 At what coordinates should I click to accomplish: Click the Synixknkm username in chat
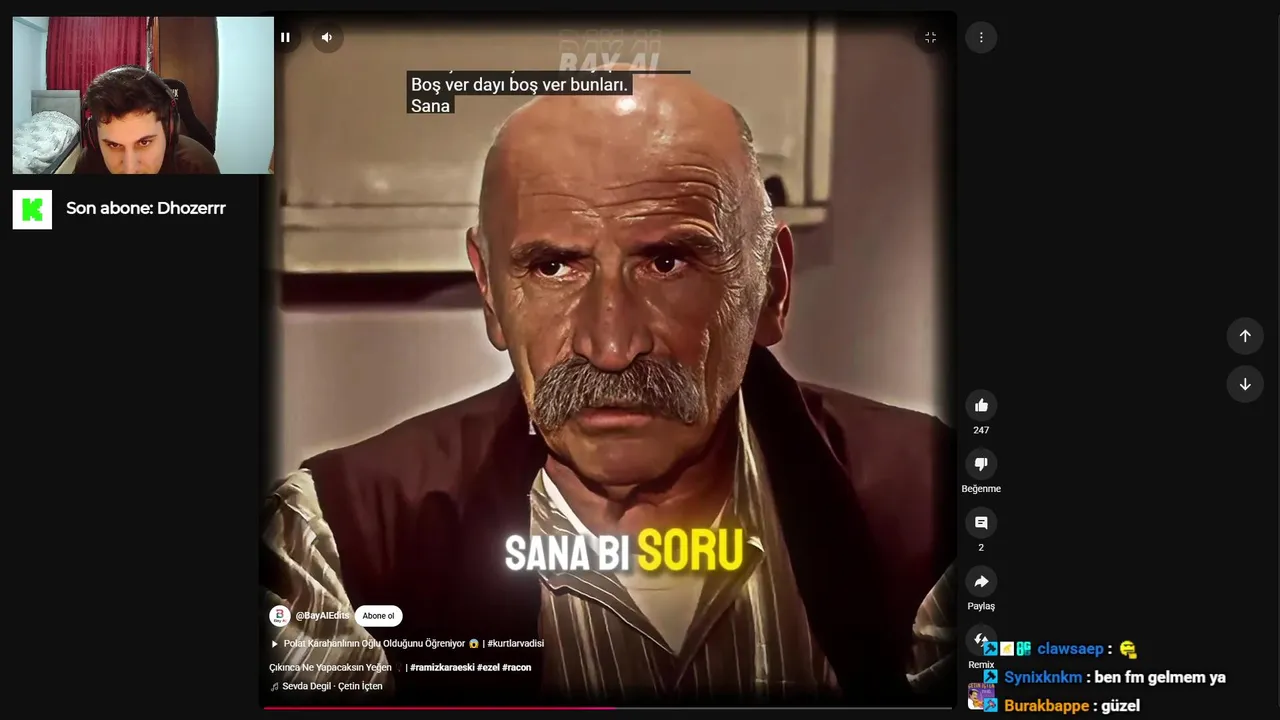(1045, 677)
